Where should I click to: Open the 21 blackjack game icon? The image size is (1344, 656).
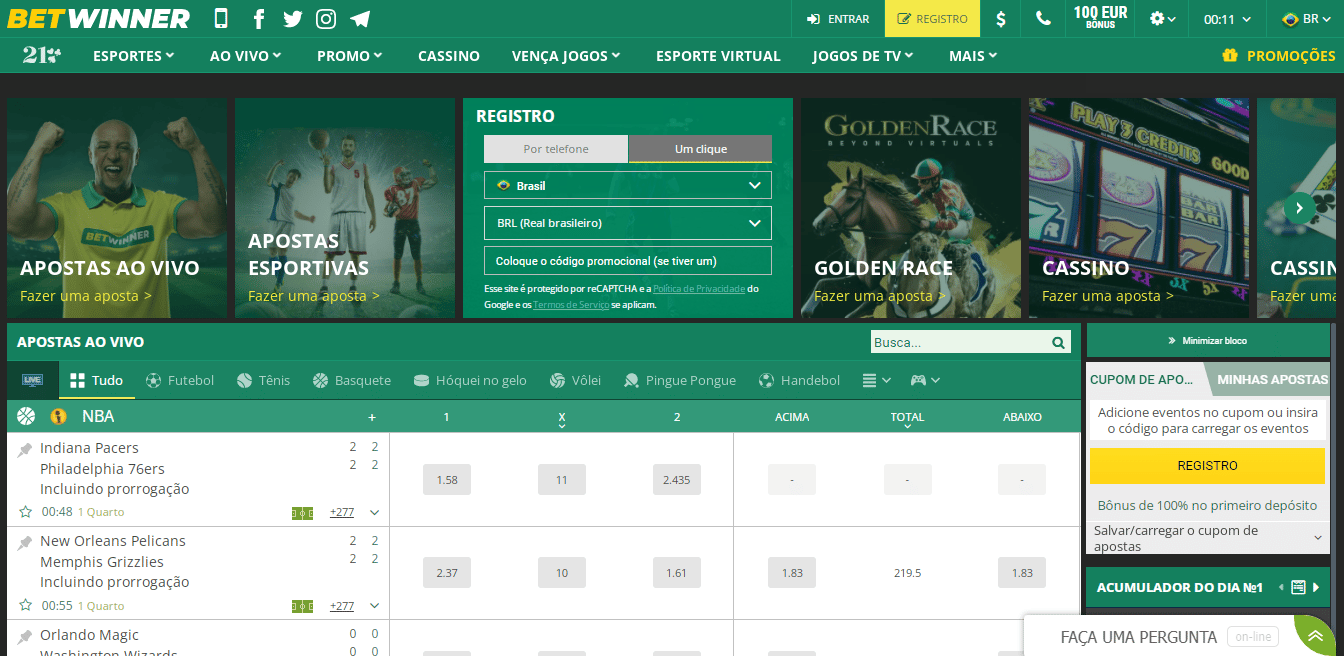click(x=42, y=55)
